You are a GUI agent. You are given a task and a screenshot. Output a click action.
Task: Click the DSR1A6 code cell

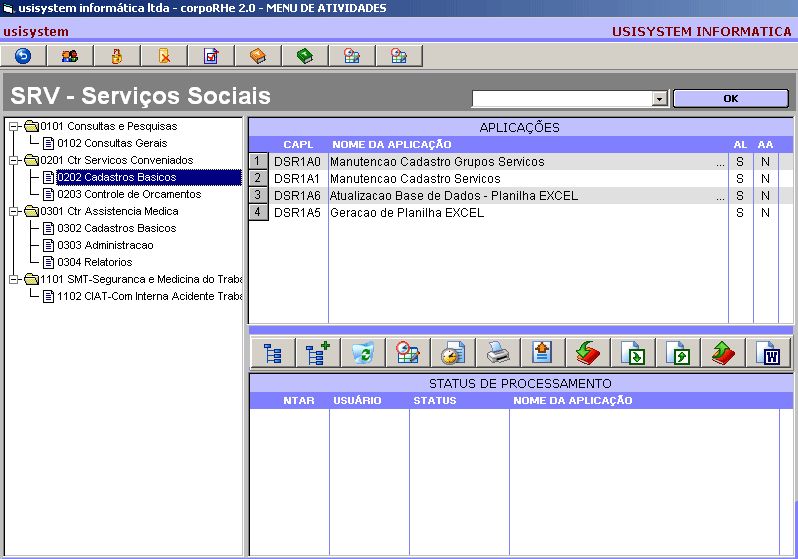[x=297, y=195]
